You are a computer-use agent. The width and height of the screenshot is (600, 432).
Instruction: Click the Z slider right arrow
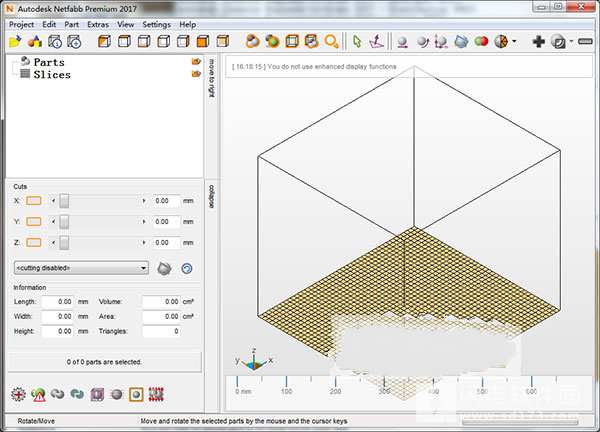click(x=144, y=243)
